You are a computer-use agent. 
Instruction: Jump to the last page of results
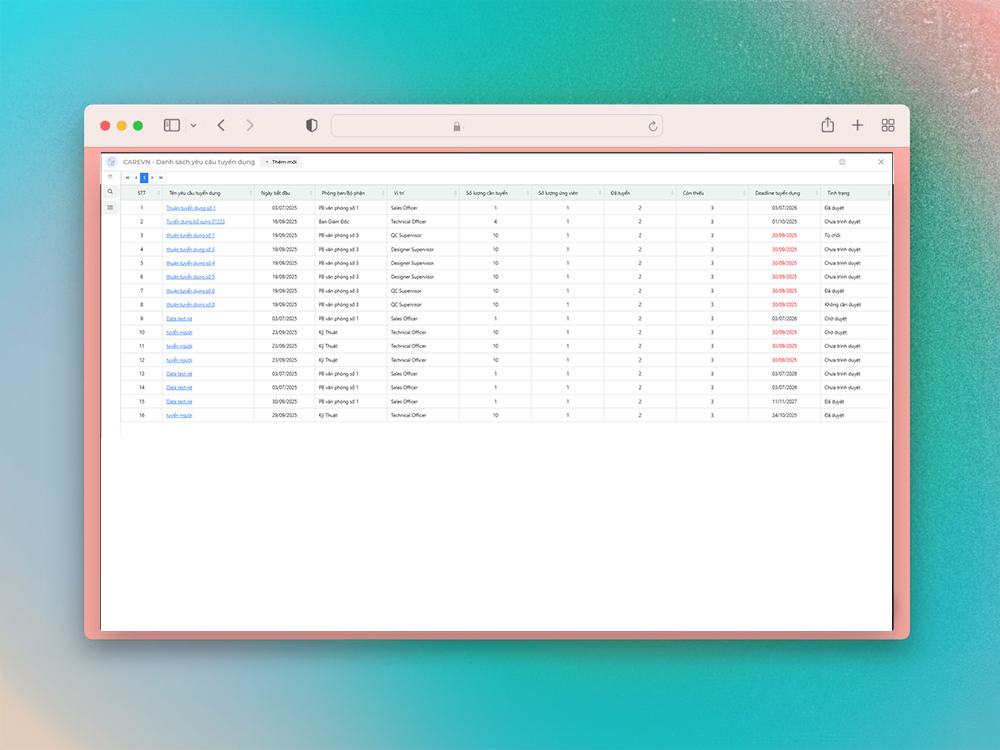(161, 178)
